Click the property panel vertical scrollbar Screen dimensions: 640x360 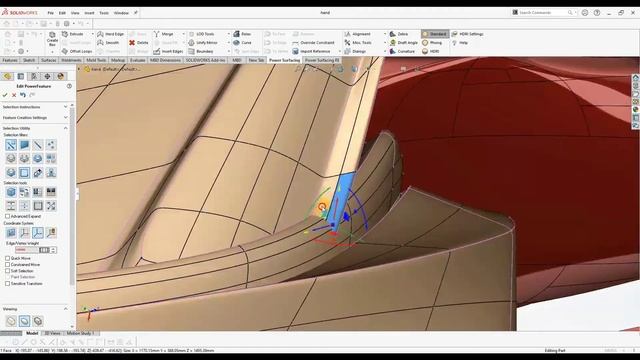73,196
